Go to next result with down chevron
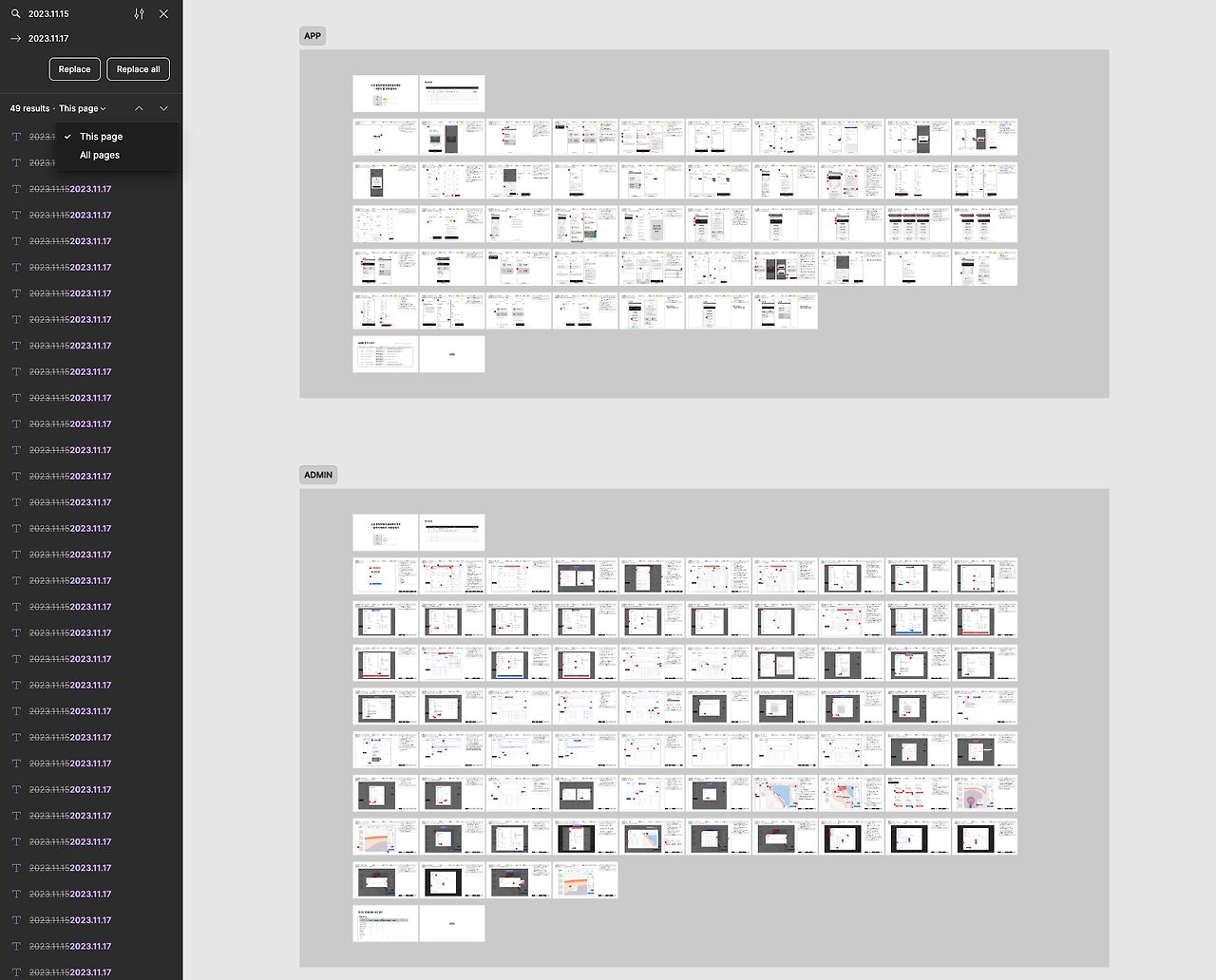The height and width of the screenshot is (980, 1216). tap(163, 109)
